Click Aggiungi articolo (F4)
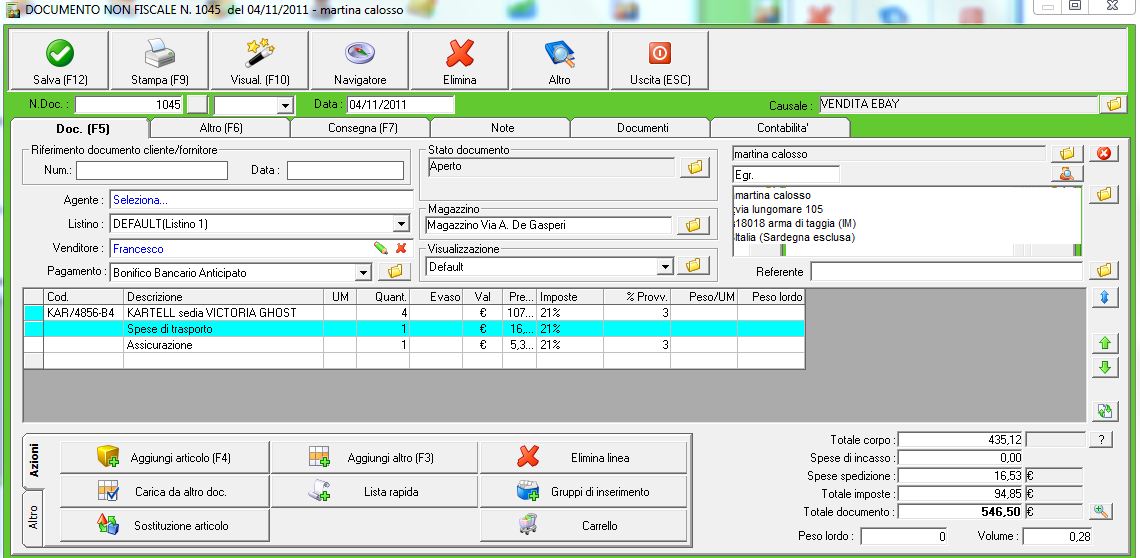This screenshot has height=558, width=1140. click(x=165, y=458)
